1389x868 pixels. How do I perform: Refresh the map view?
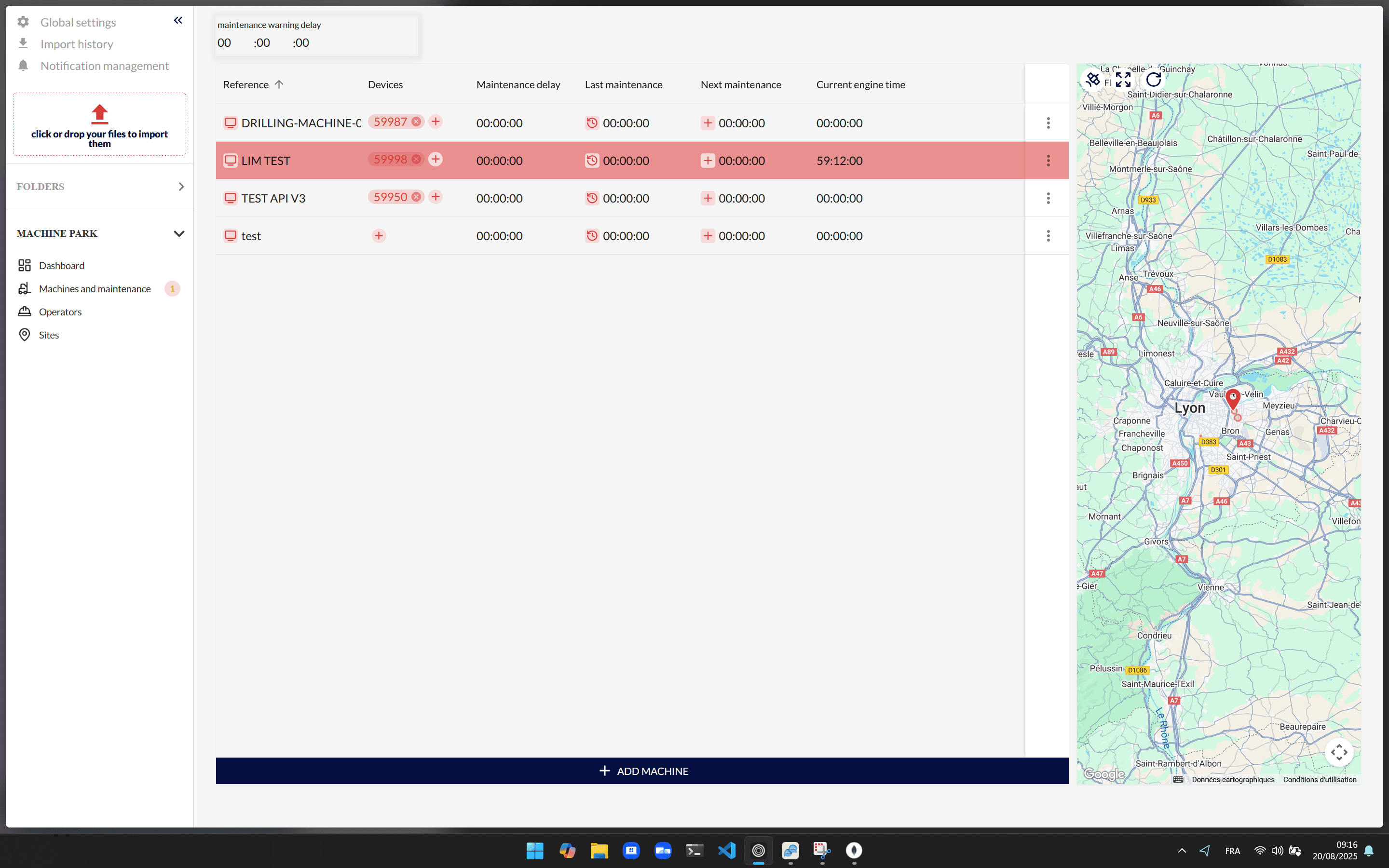point(1153,79)
